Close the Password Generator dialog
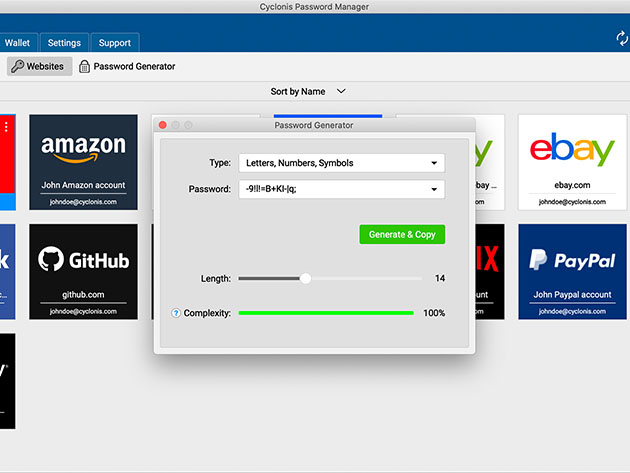The width and height of the screenshot is (630, 473). tap(163, 125)
